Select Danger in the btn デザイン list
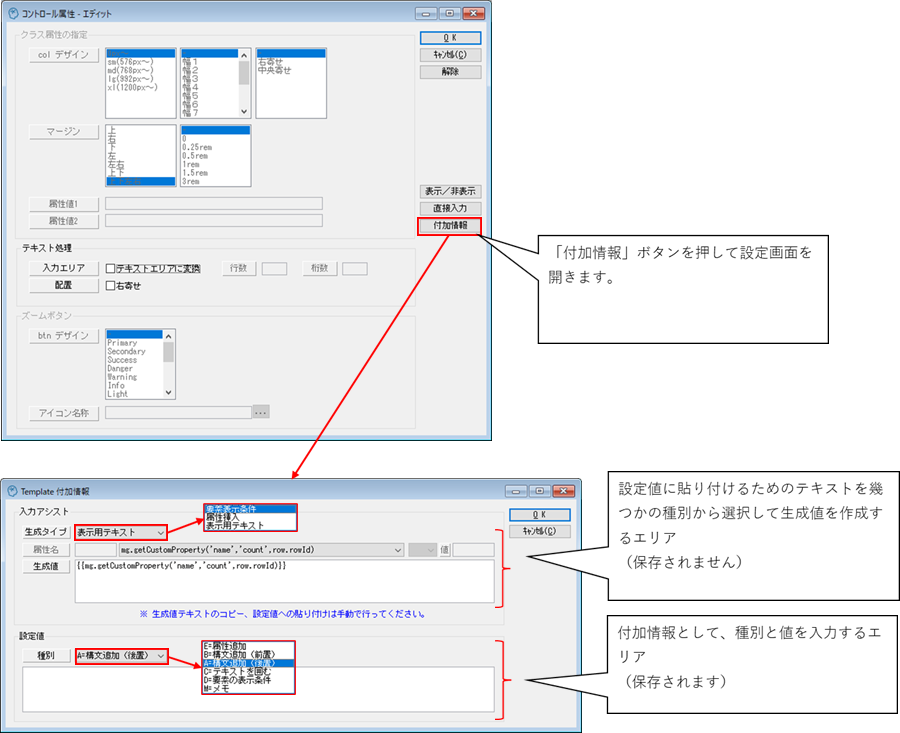This screenshot has height=733, width=900. [121, 369]
